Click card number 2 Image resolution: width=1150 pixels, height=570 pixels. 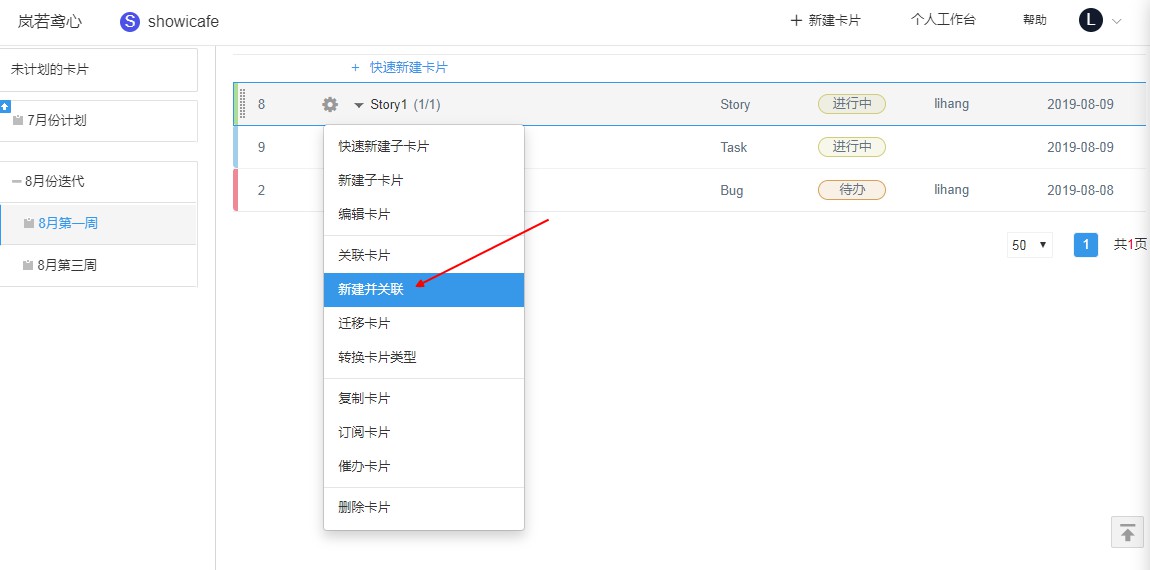(x=261, y=191)
